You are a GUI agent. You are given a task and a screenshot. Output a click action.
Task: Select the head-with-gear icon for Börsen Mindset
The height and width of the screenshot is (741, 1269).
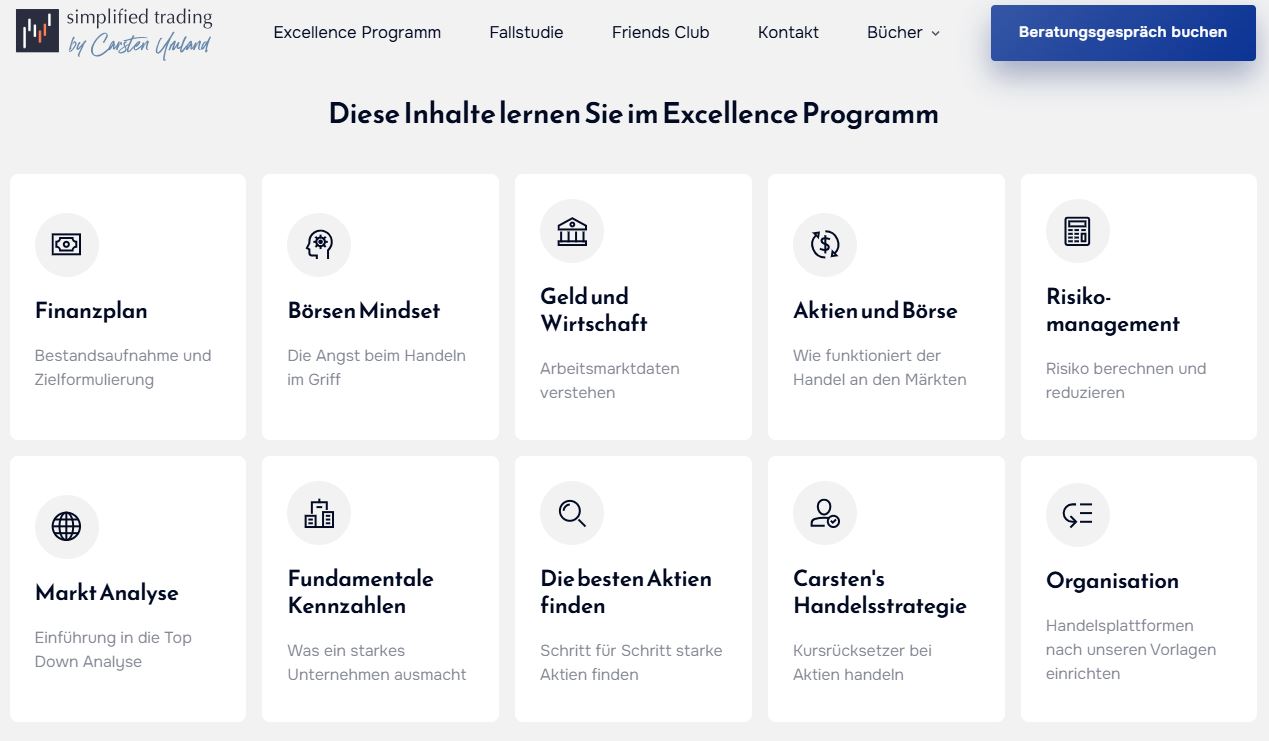pyautogui.click(x=319, y=244)
